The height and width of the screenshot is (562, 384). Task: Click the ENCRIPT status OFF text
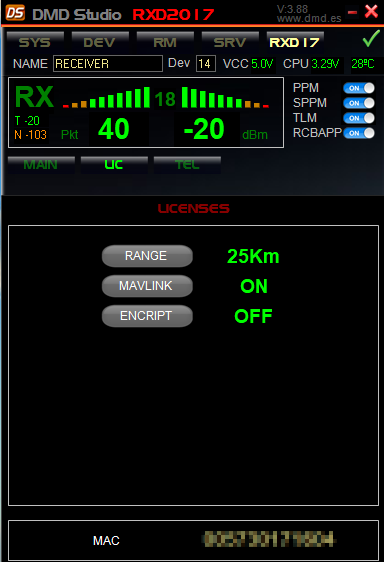[253, 316]
